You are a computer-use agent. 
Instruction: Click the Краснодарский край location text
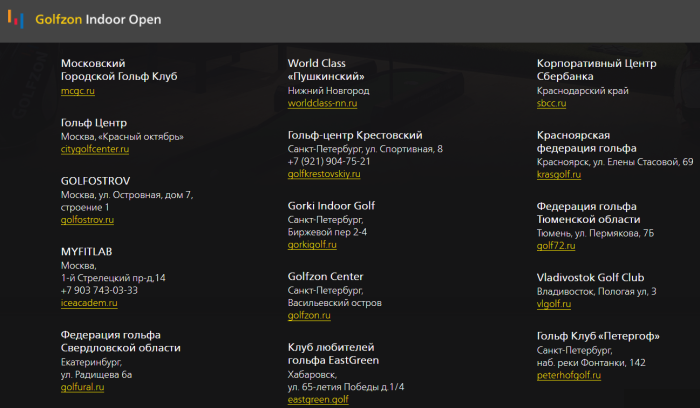click(583, 91)
